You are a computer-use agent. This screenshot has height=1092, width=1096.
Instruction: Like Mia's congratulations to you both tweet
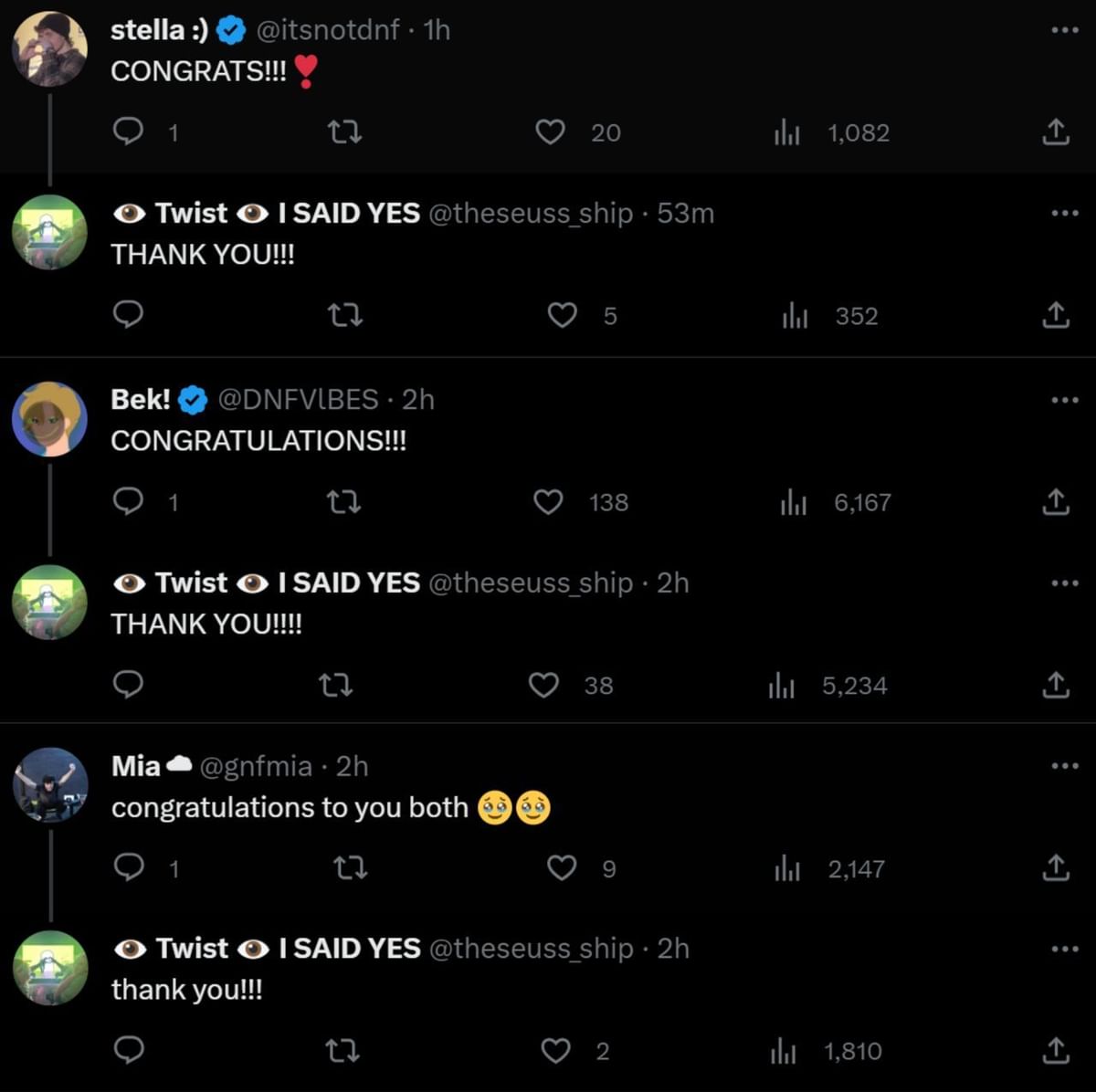point(562,867)
